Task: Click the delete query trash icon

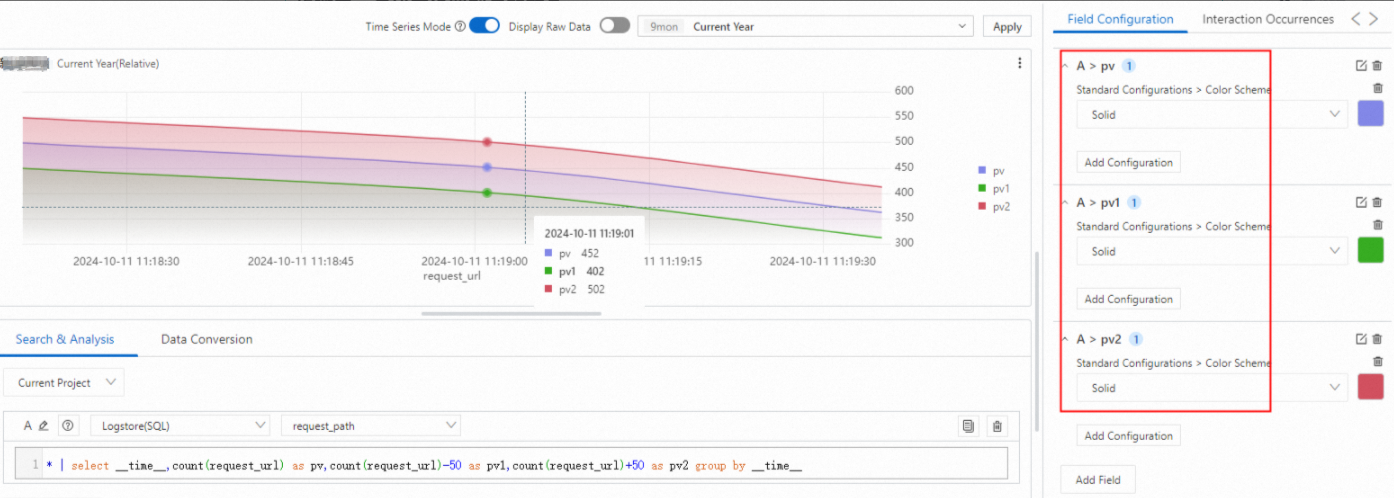Action: tap(997, 426)
